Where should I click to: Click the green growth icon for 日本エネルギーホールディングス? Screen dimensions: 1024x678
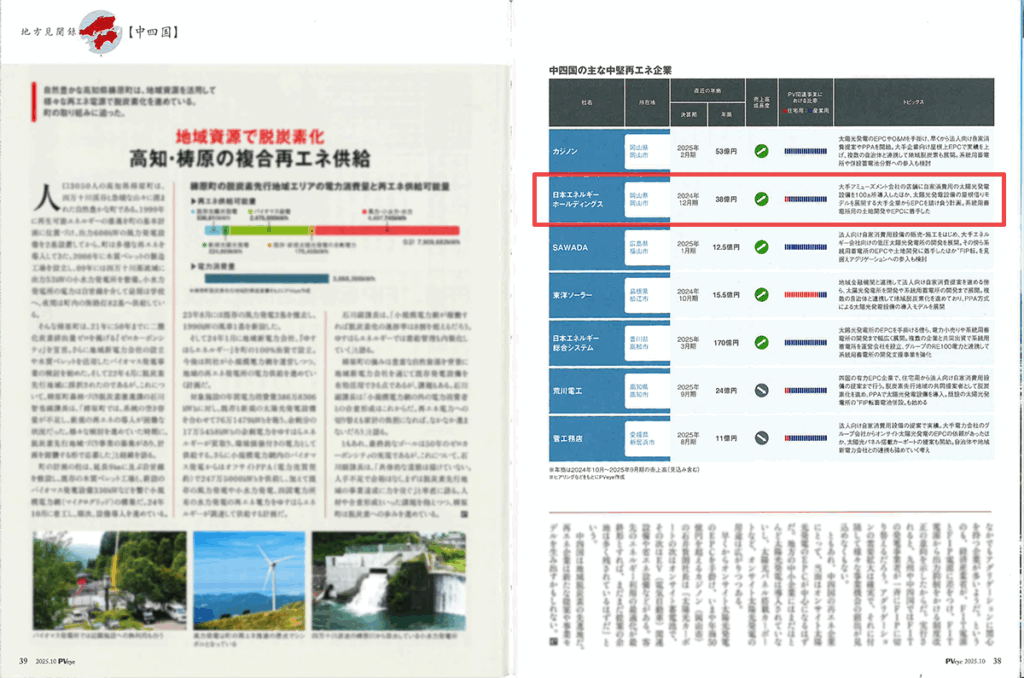pyautogui.click(x=760, y=199)
